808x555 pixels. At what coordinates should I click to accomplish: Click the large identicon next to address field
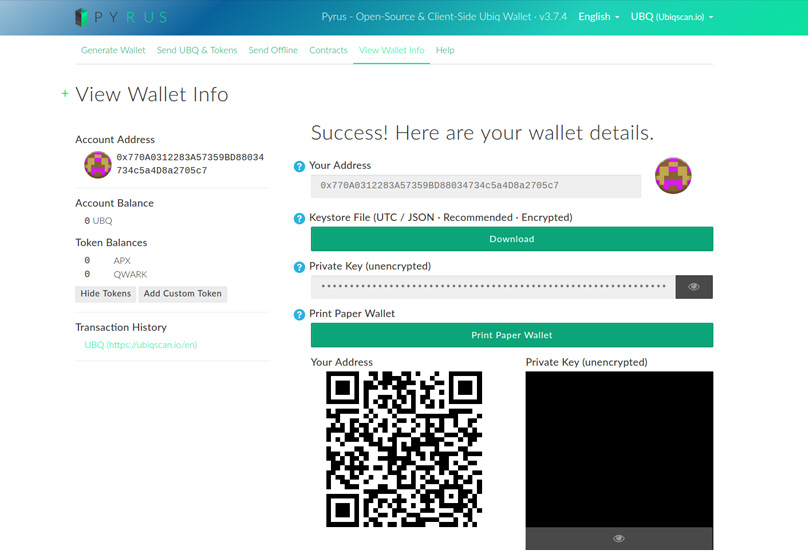pos(673,176)
